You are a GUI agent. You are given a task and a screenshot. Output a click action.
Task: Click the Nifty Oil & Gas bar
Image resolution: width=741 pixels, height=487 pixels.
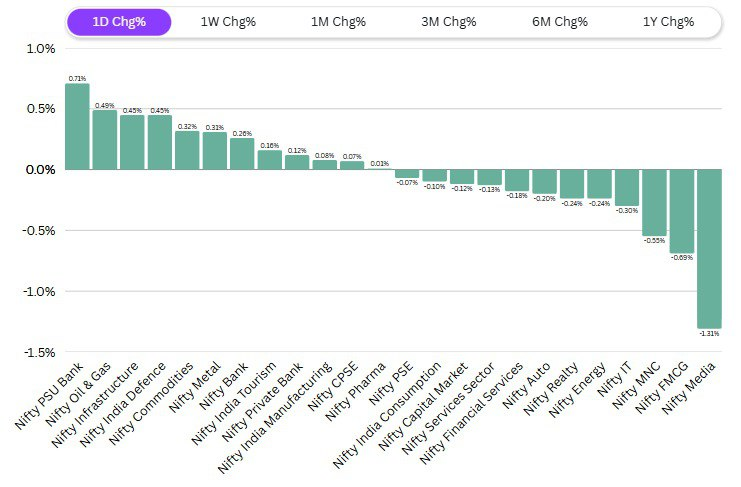[105, 140]
